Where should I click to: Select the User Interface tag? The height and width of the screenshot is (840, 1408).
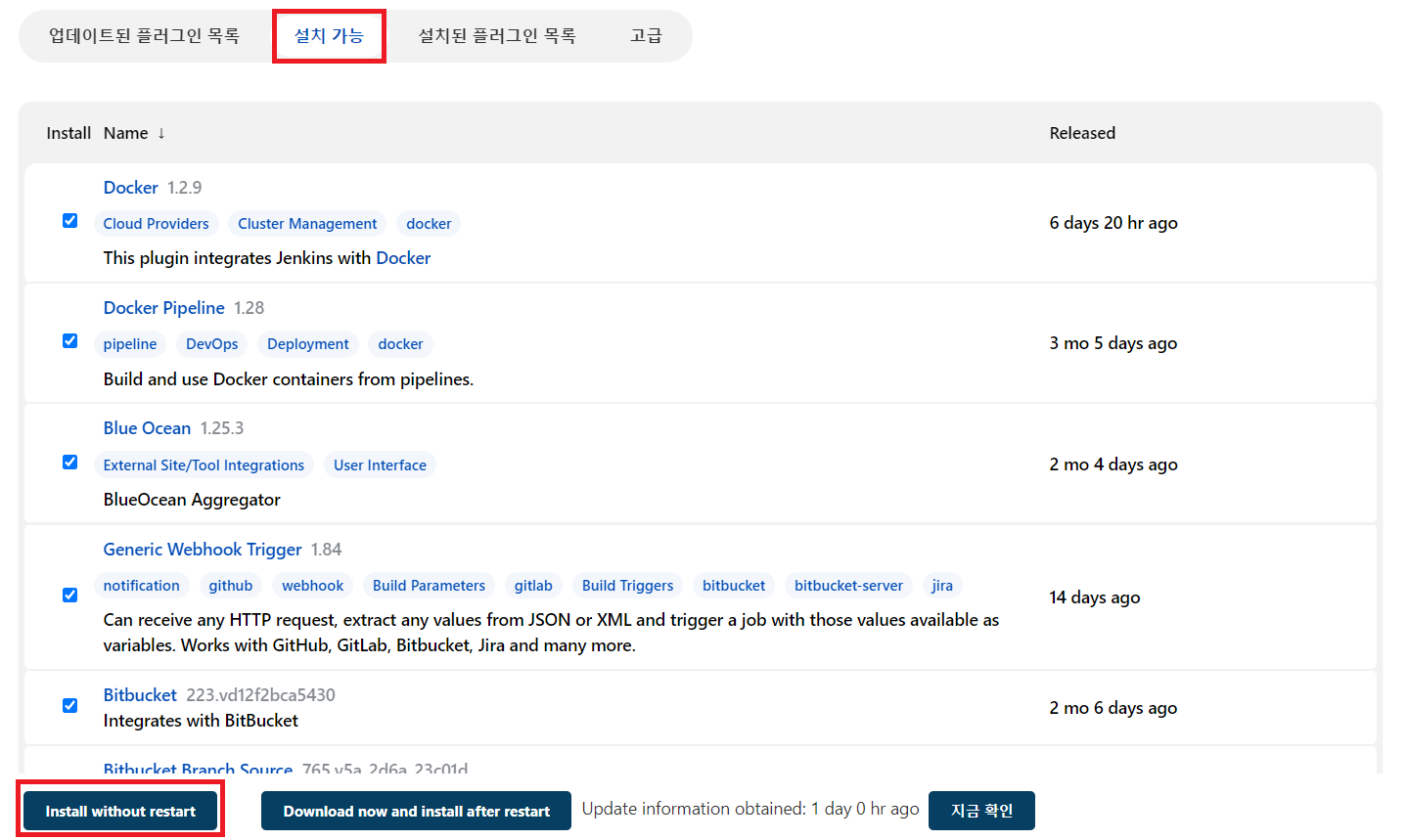[380, 465]
